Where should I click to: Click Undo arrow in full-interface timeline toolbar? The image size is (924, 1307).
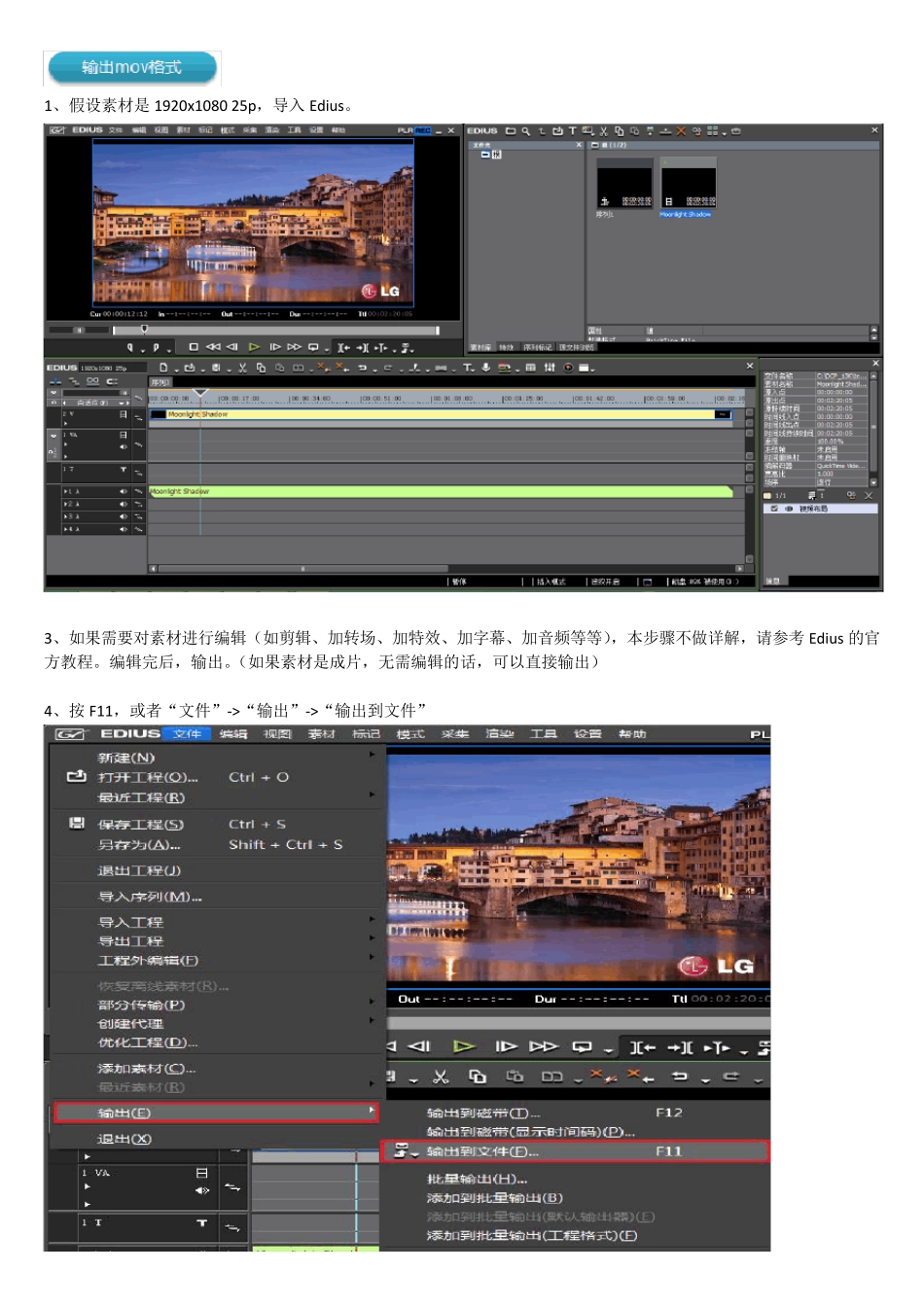pyautogui.click(x=362, y=368)
